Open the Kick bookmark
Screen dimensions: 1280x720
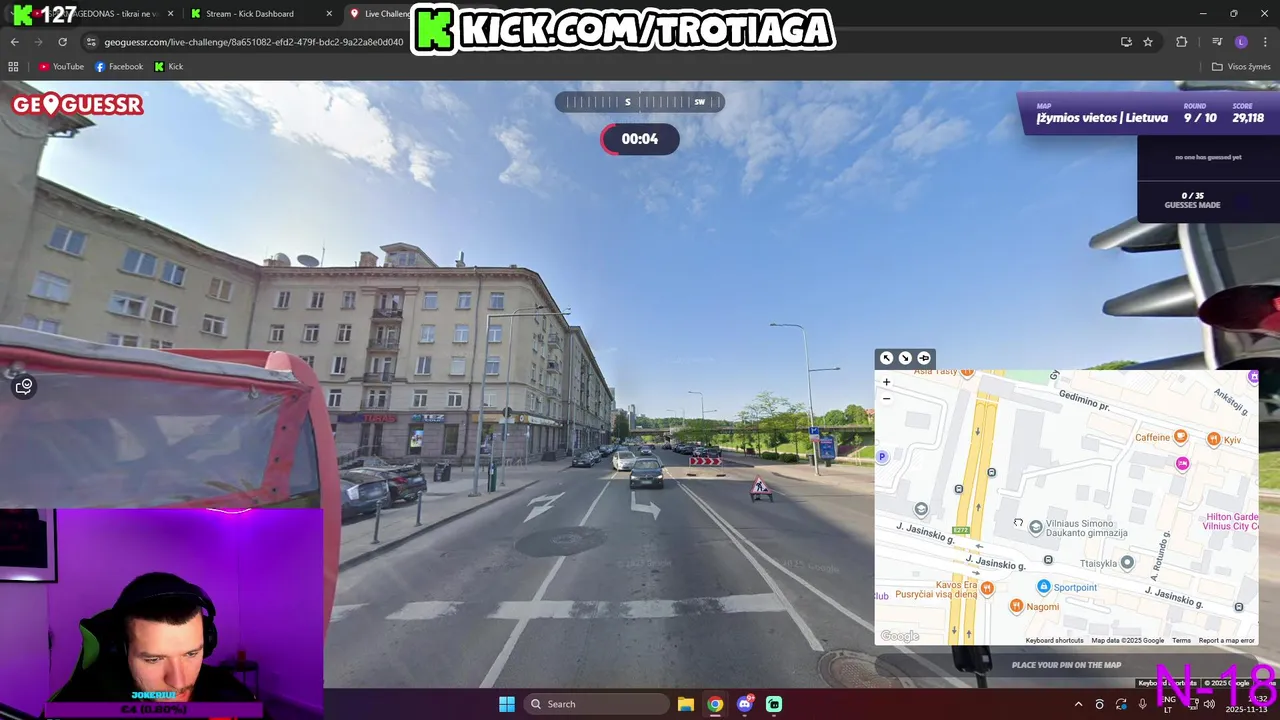[168, 67]
